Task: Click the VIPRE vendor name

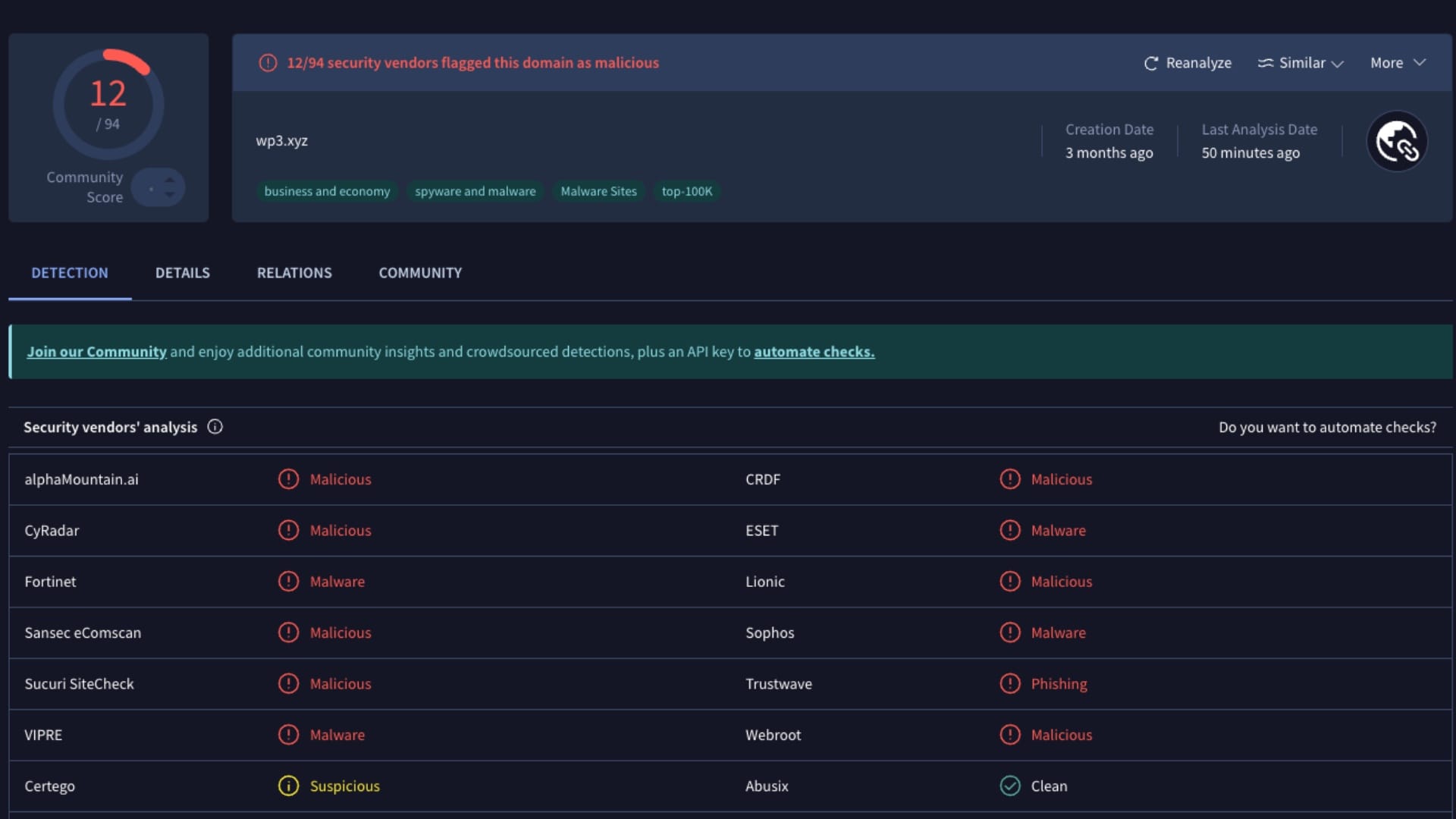Action: click(43, 735)
